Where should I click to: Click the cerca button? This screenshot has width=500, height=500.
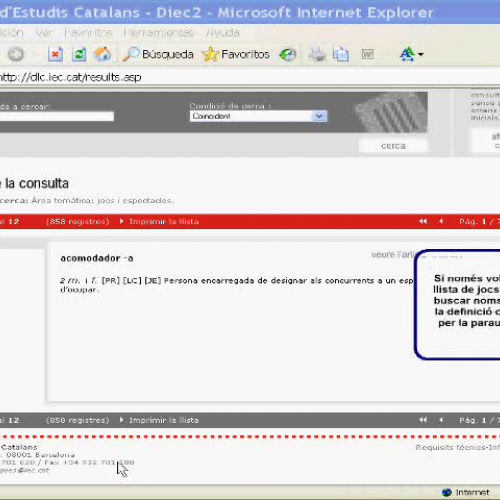tap(393, 146)
